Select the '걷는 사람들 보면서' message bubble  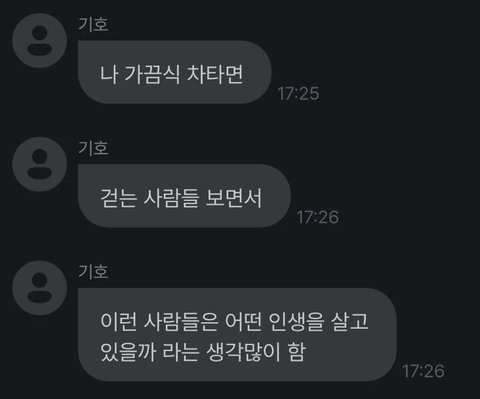tap(184, 196)
